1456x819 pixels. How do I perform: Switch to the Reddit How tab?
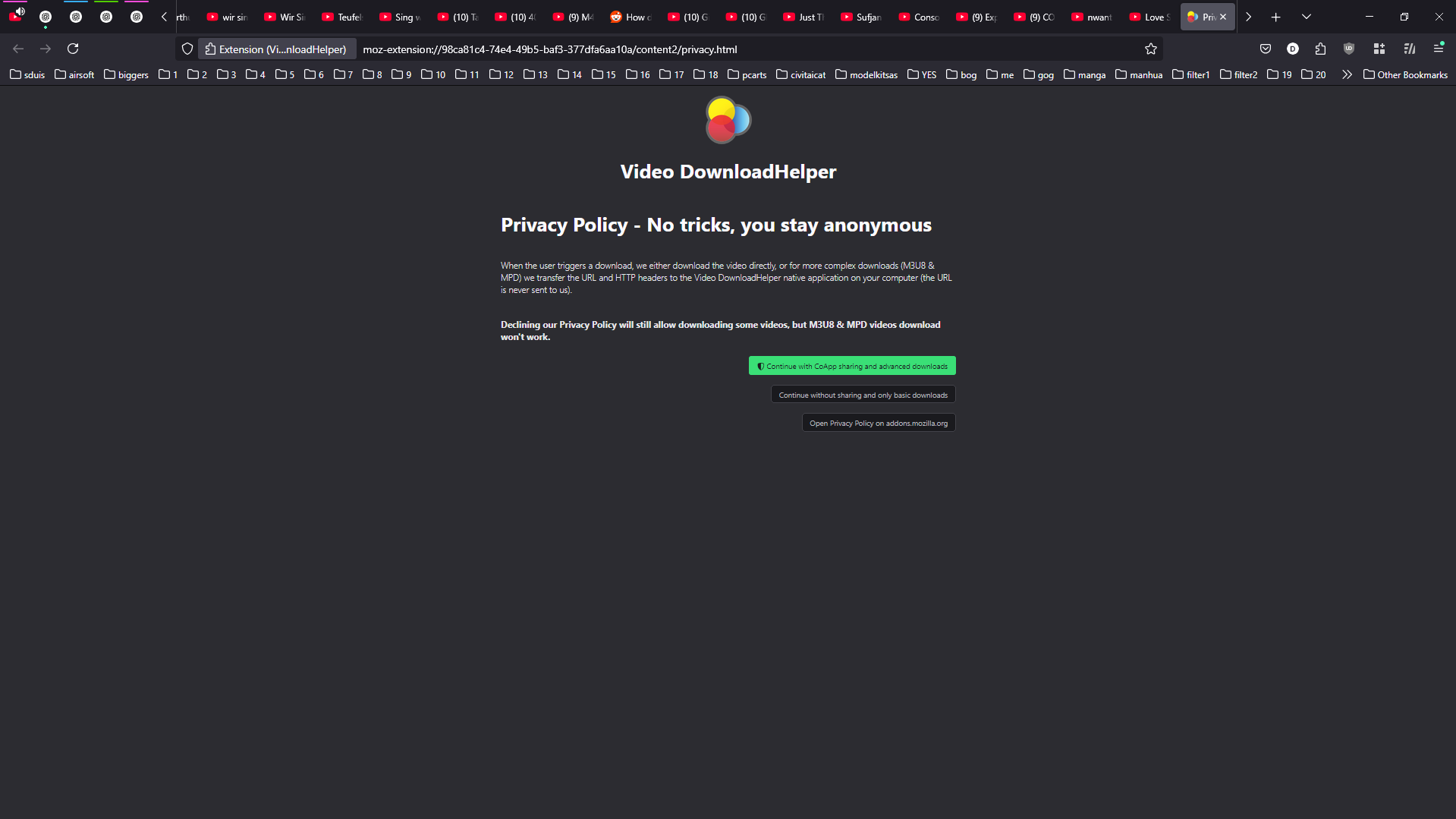(631, 17)
